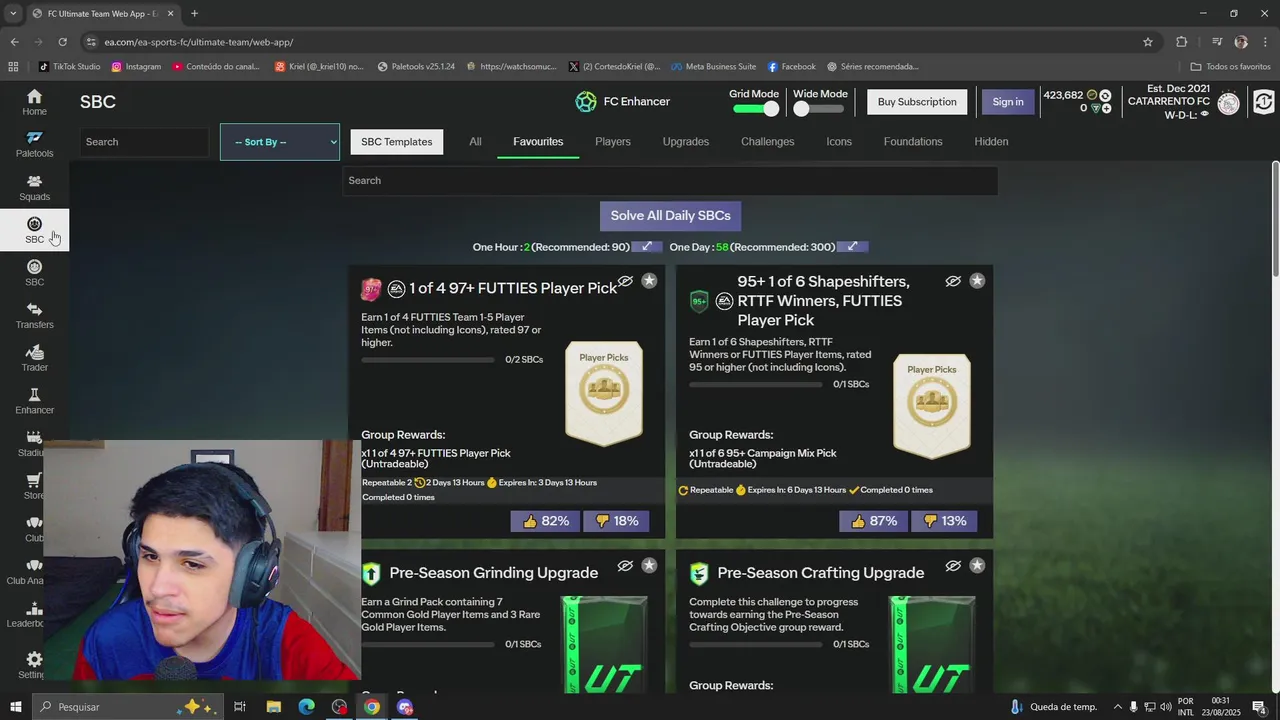Switch to the All tab
The width and height of the screenshot is (1280, 720).
pyautogui.click(x=475, y=142)
